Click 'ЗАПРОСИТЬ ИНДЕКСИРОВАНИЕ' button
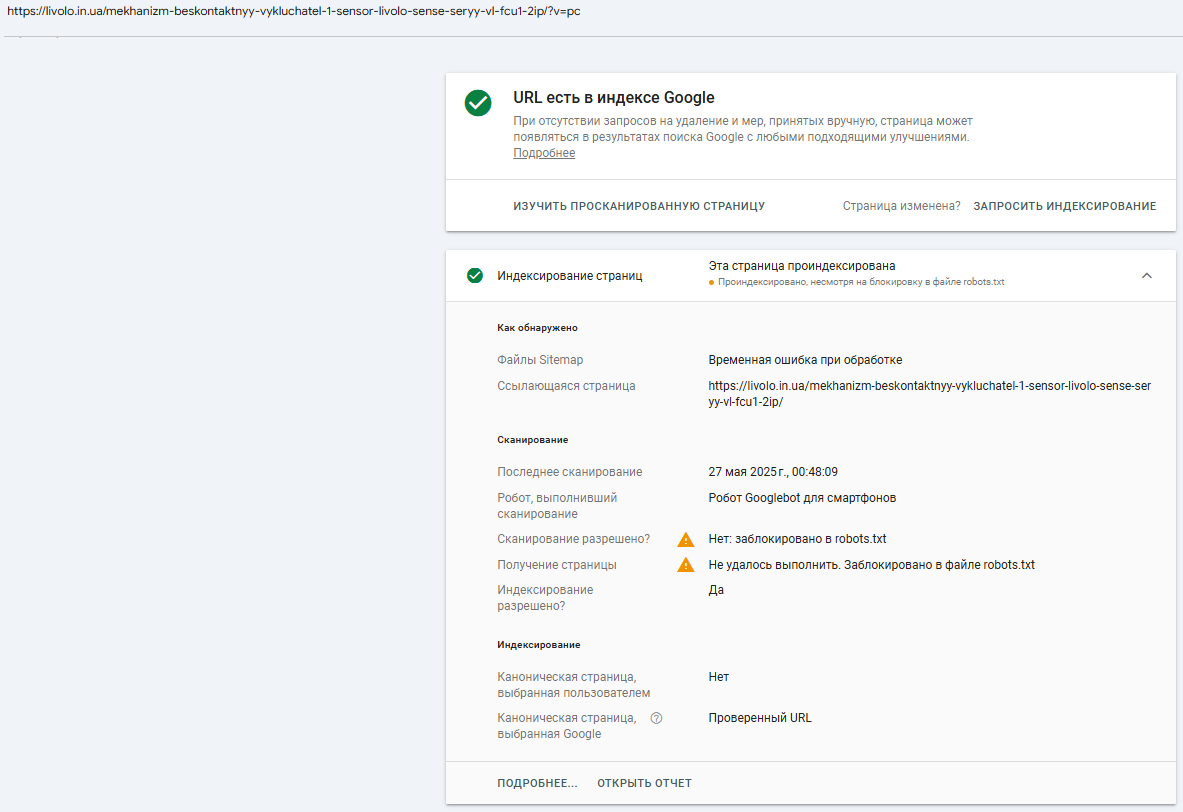Screen dimensions: 1183x812 1065,206
